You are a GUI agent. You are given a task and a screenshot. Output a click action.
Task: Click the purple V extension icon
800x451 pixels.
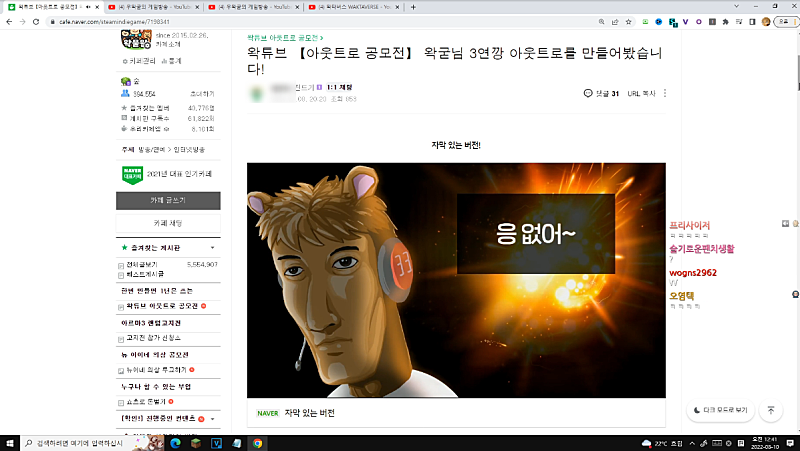tap(685, 22)
